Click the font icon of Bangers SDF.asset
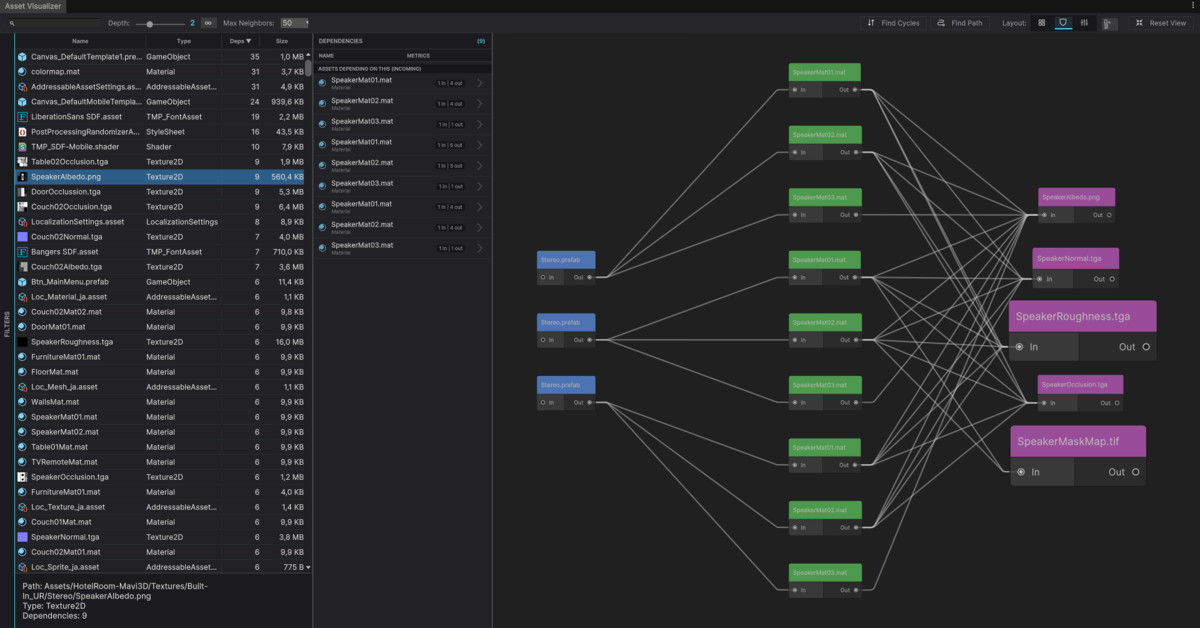 coord(22,252)
